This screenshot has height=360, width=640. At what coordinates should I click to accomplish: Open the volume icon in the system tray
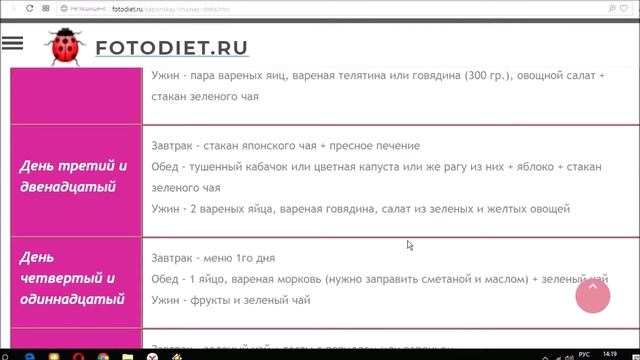(569, 358)
